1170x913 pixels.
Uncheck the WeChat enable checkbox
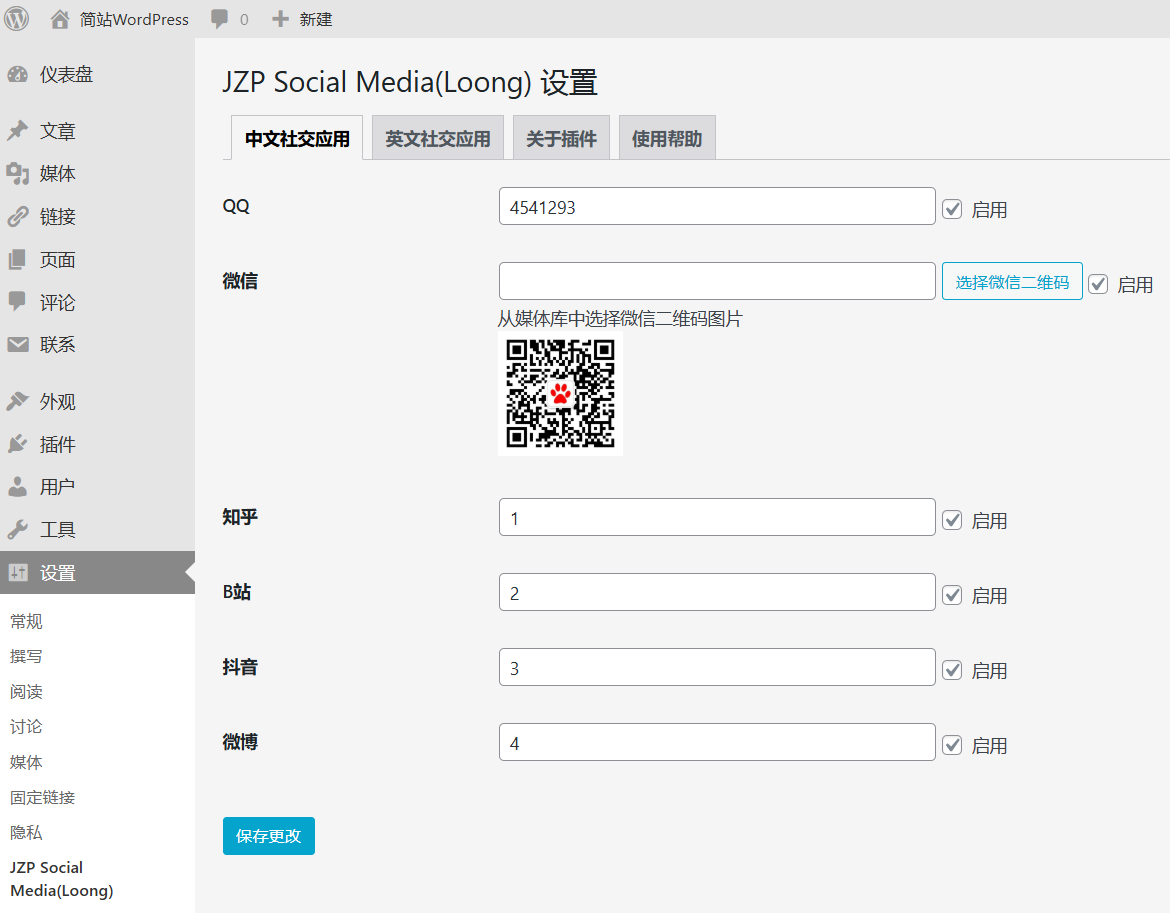point(1098,284)
